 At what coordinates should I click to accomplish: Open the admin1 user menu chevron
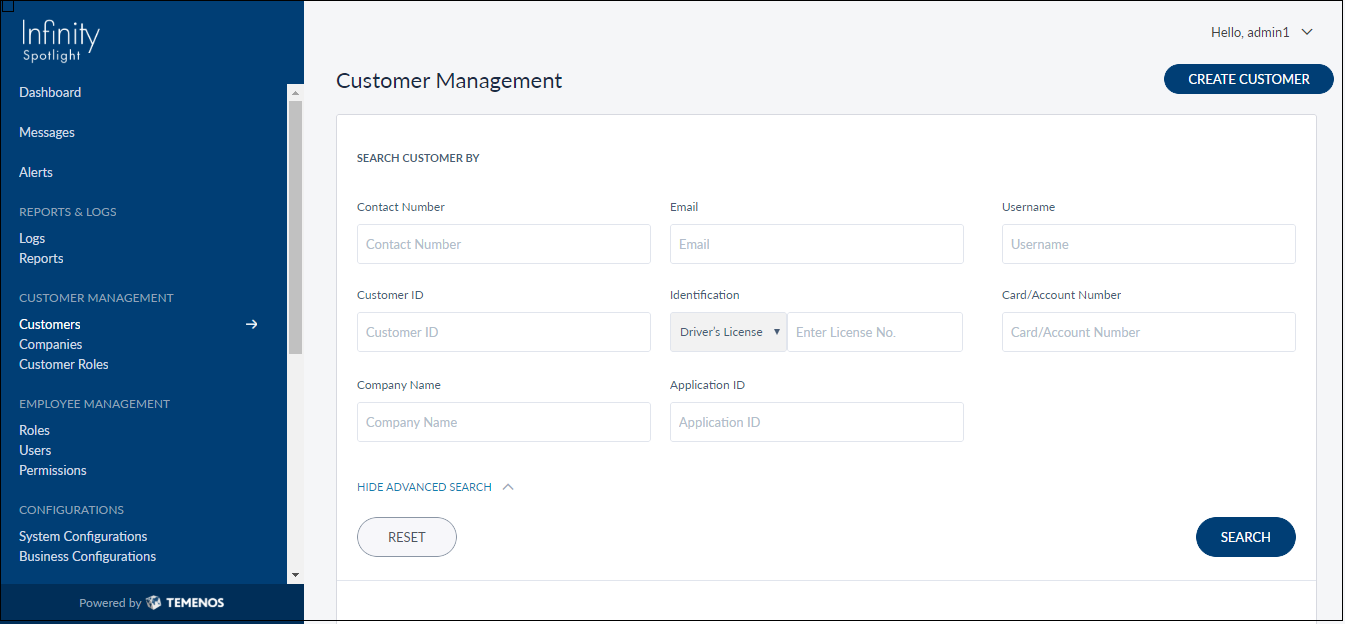tap(1306, 32)
